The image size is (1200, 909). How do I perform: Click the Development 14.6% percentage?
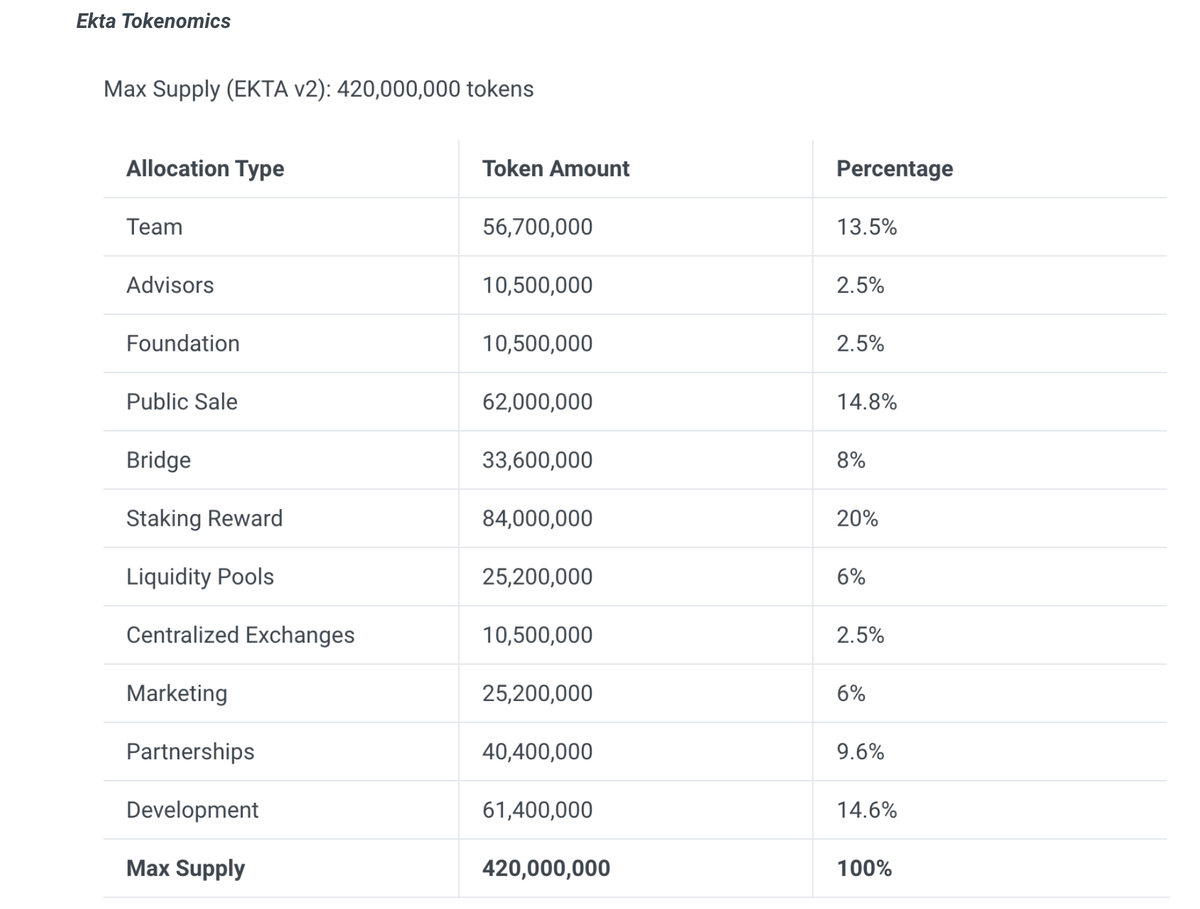866,810
